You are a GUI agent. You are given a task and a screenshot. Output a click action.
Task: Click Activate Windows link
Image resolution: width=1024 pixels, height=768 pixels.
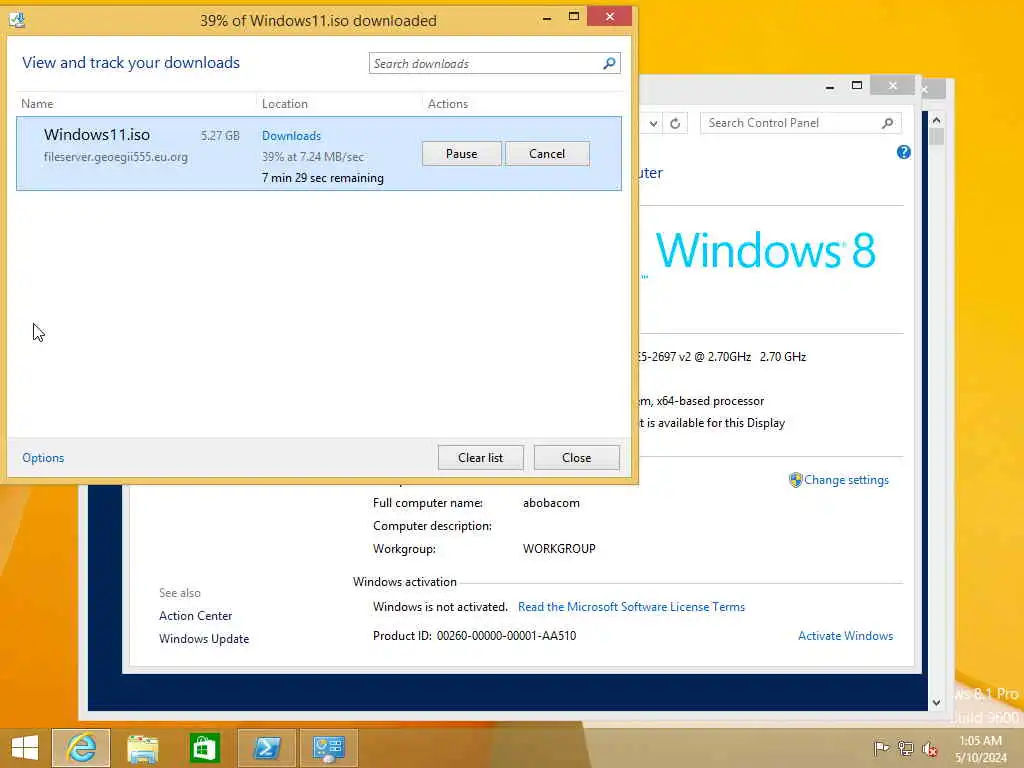pyautogui.click(x=846, y=636)
